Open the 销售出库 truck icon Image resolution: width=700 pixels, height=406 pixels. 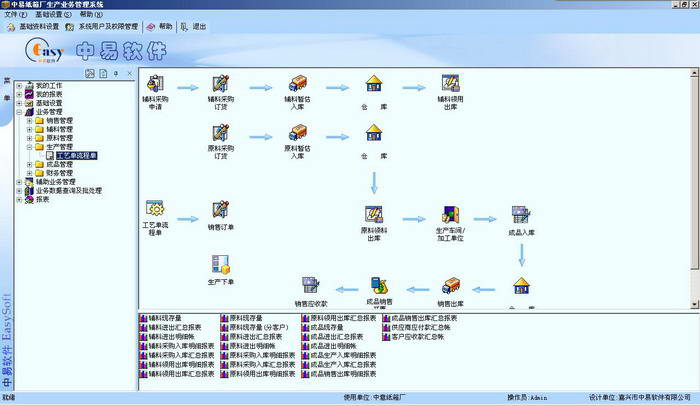[450, 286]
